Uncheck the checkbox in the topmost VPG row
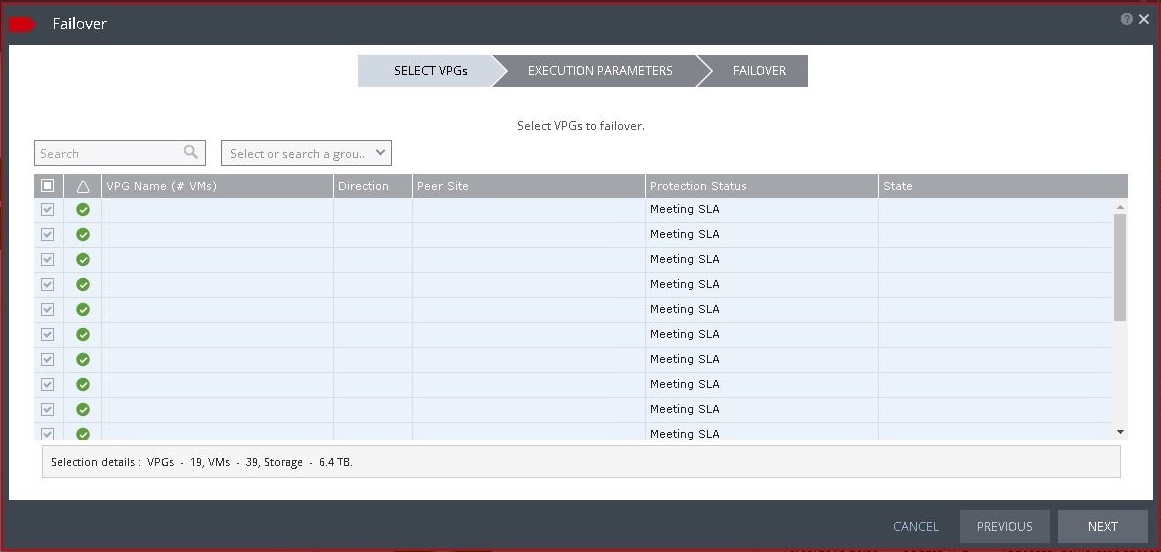The width and height of the screenshot is (1161, 552). 47,210
